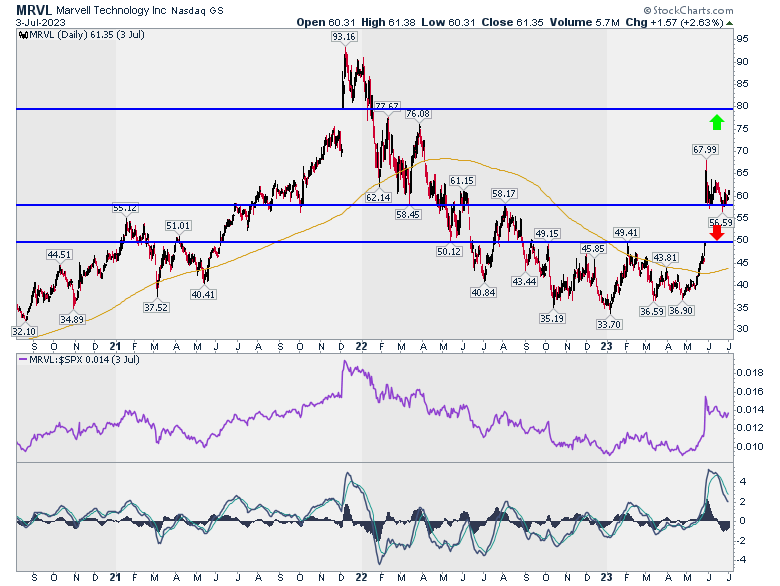Viewport: 780px width, 586px height.
Task: Click the Nasdaq GS exchange label
Action: point(197,10)
